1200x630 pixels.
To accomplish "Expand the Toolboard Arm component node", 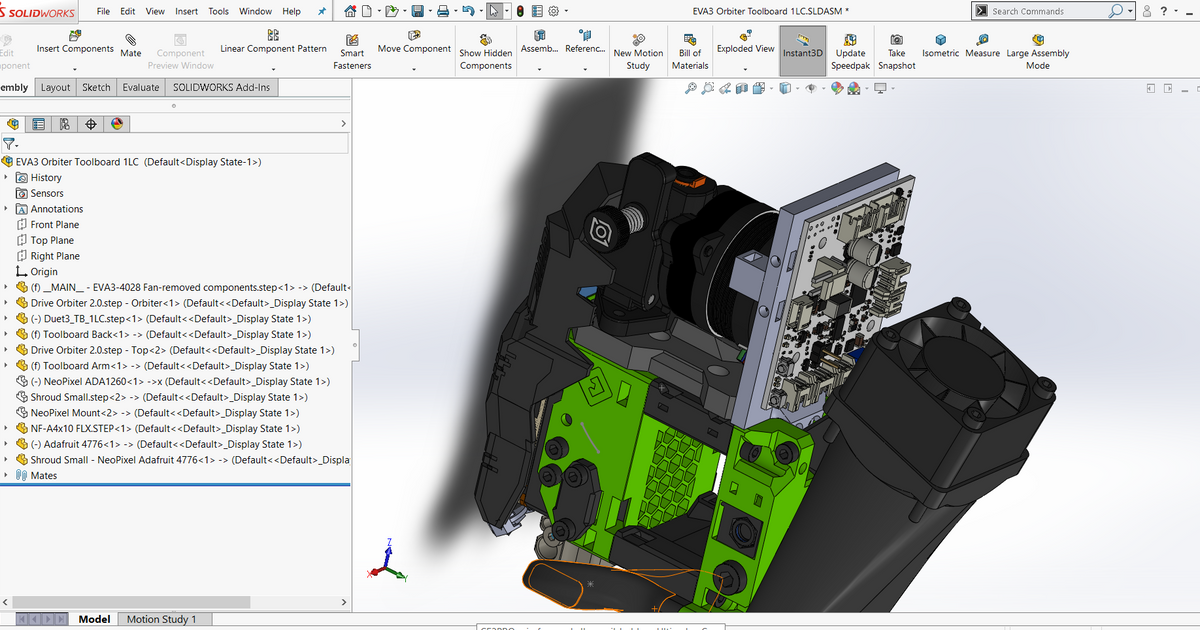I will point(7,366).
